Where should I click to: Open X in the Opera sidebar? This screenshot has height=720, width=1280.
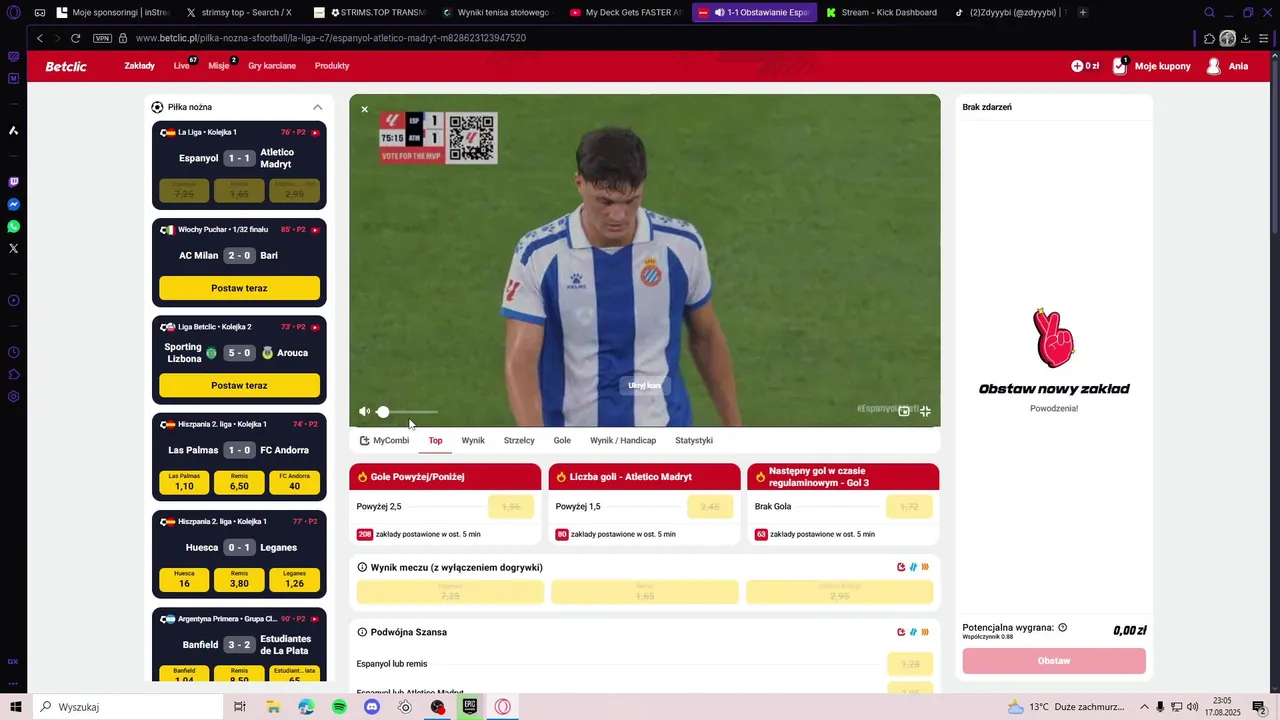coord(14,248)
